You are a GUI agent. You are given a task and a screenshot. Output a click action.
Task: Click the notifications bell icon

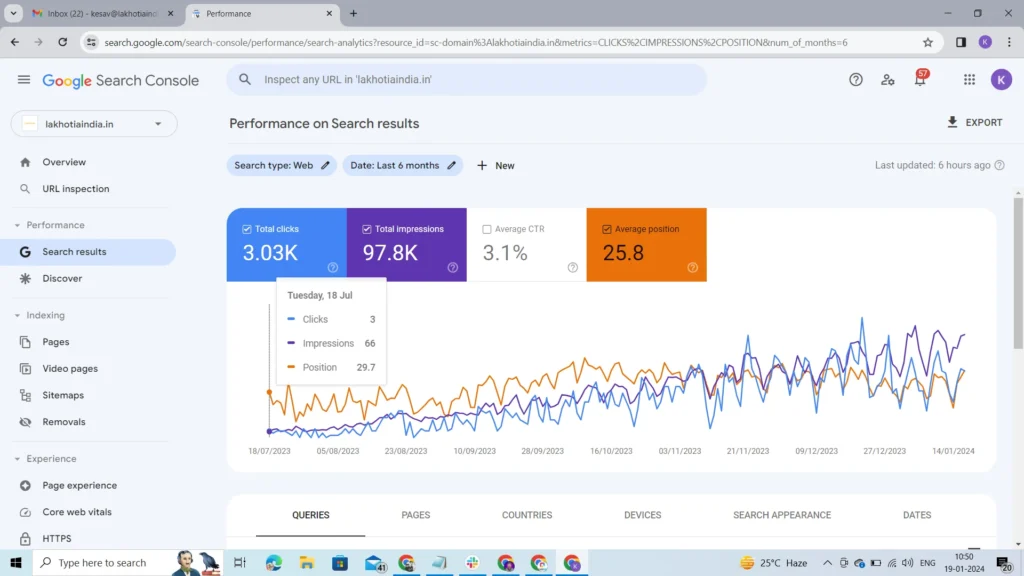920,80
